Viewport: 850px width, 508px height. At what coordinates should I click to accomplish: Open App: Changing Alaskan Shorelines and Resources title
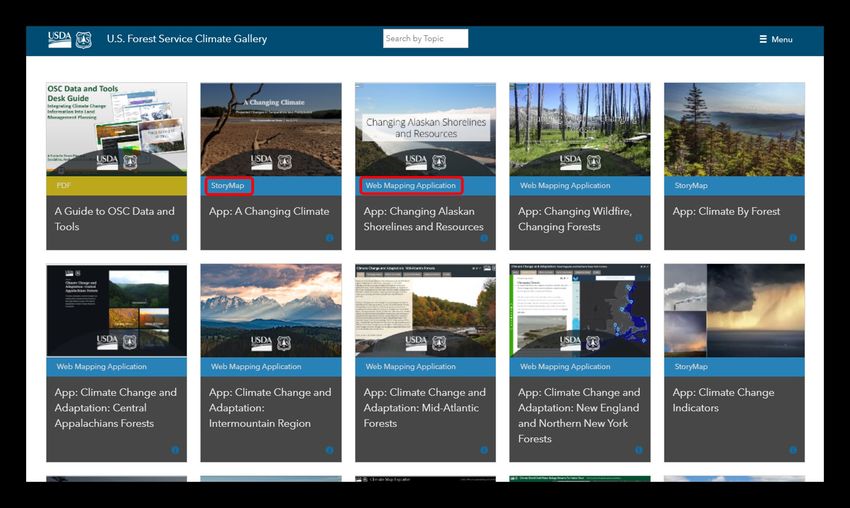click(423, 219)
